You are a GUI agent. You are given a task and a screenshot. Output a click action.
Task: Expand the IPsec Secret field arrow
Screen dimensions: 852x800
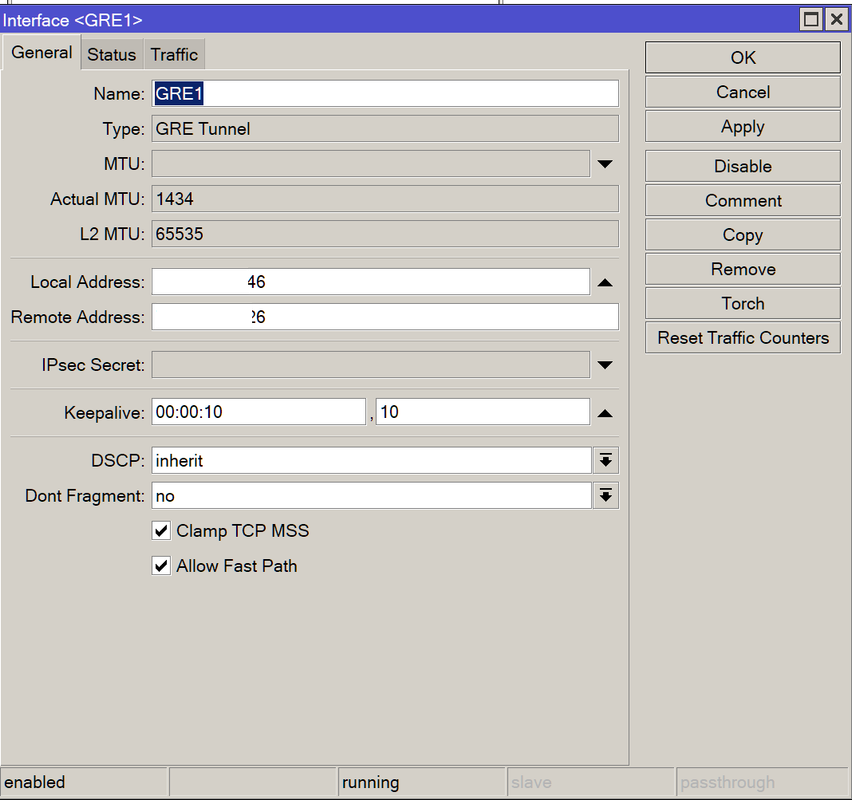(x=605, y=365)
